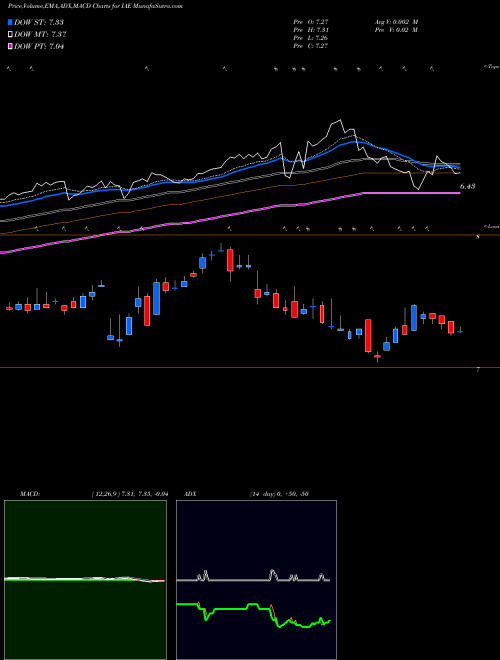The height and width of the screenshot is (660, 500).
Task: Click the price axis label 8
Action: (478, 237)
